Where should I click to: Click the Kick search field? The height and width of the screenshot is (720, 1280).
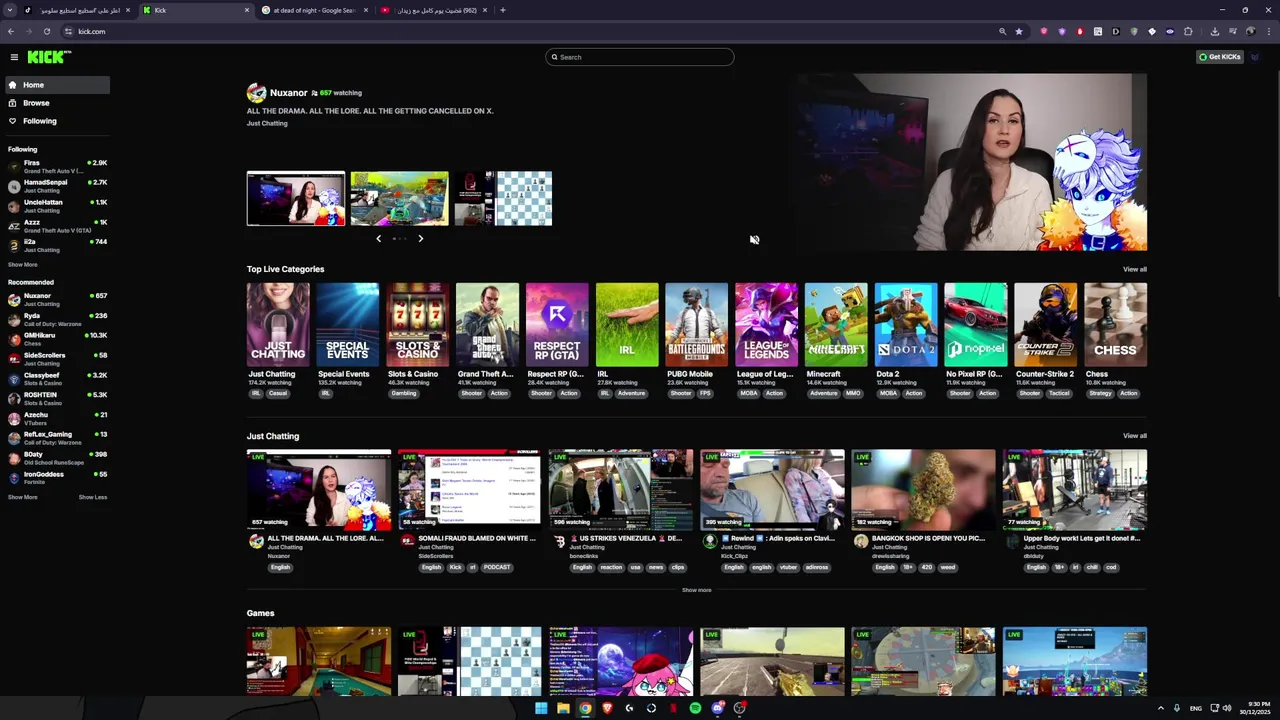tap(640, 57)
